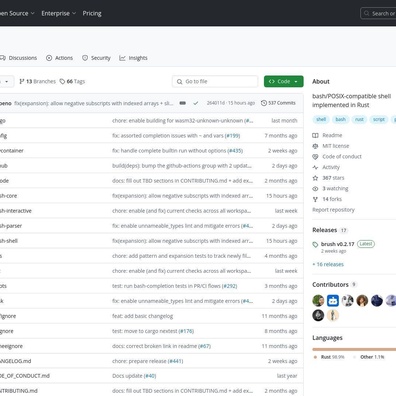Screen dimensions: 396x396
Task: Open the 537 Commits history link
Action: (x=278, y=103)
